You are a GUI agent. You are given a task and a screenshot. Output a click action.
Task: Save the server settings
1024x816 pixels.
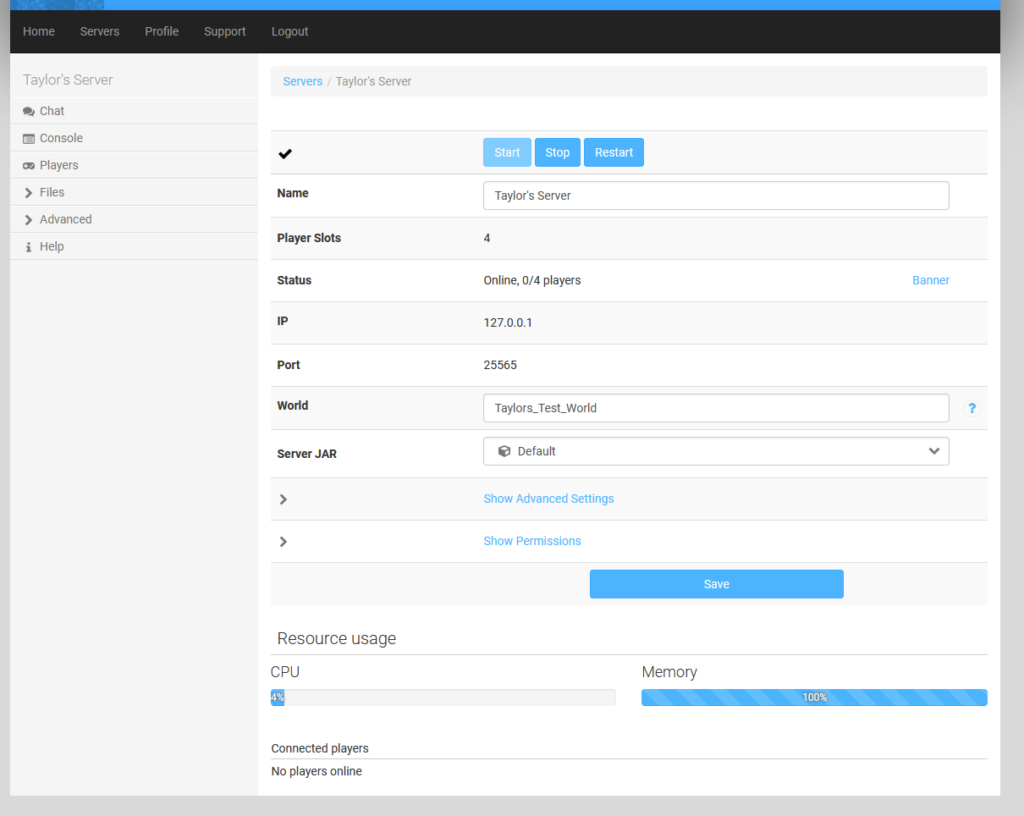coord(716,583)
